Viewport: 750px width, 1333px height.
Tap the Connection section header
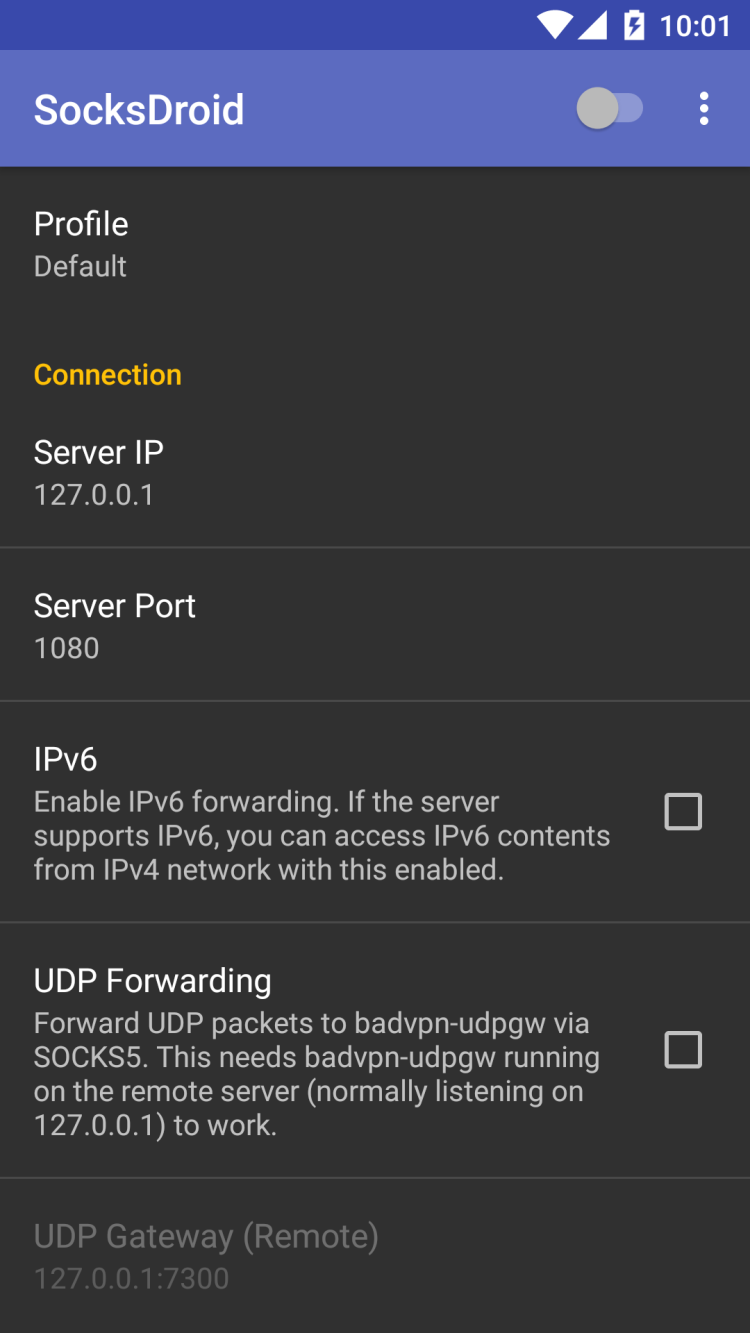click(107, 375)
